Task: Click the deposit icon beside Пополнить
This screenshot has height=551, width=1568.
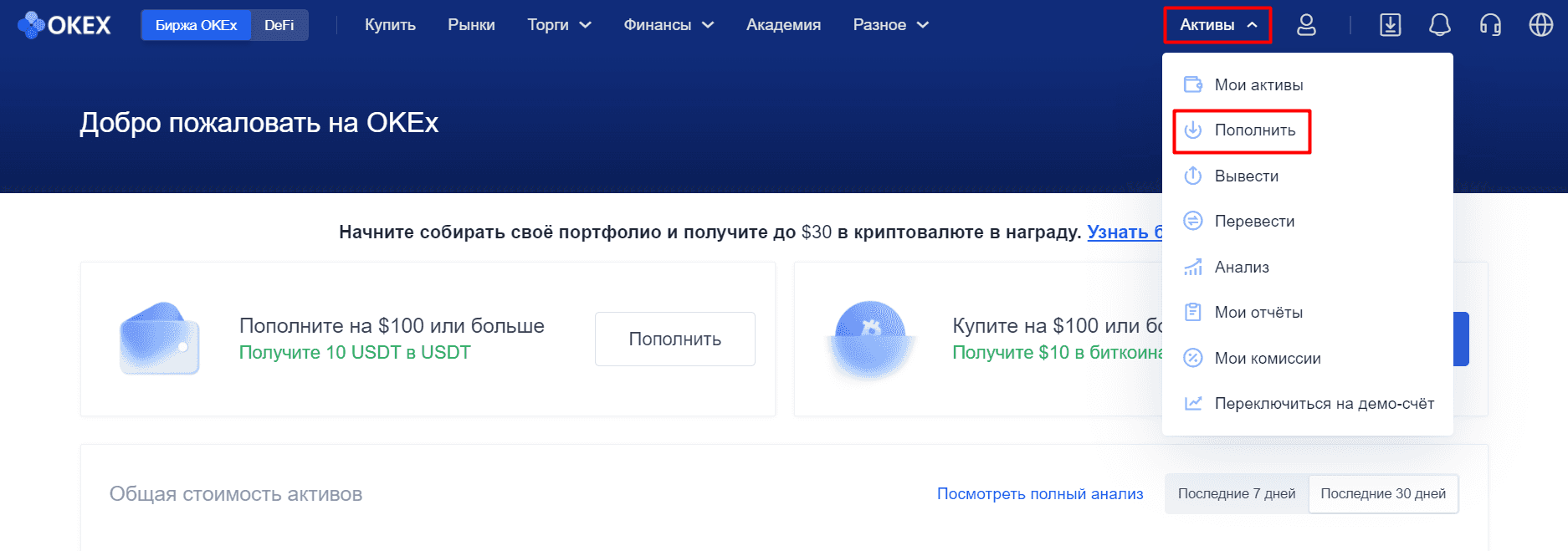Action: (1193, 130)
